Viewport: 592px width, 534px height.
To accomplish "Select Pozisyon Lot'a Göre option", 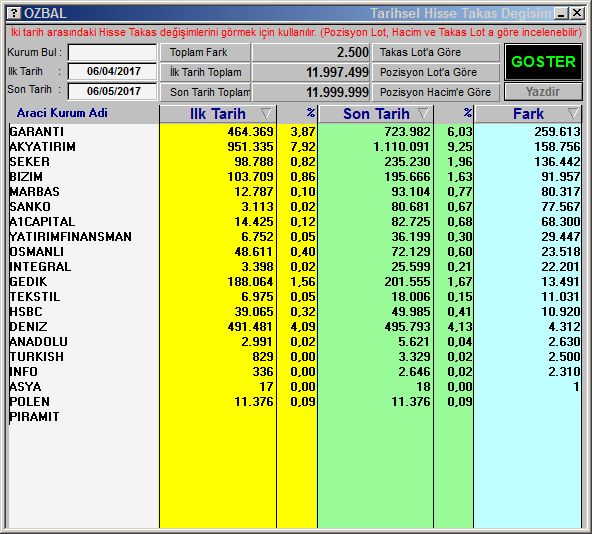I will click(436, 72).
